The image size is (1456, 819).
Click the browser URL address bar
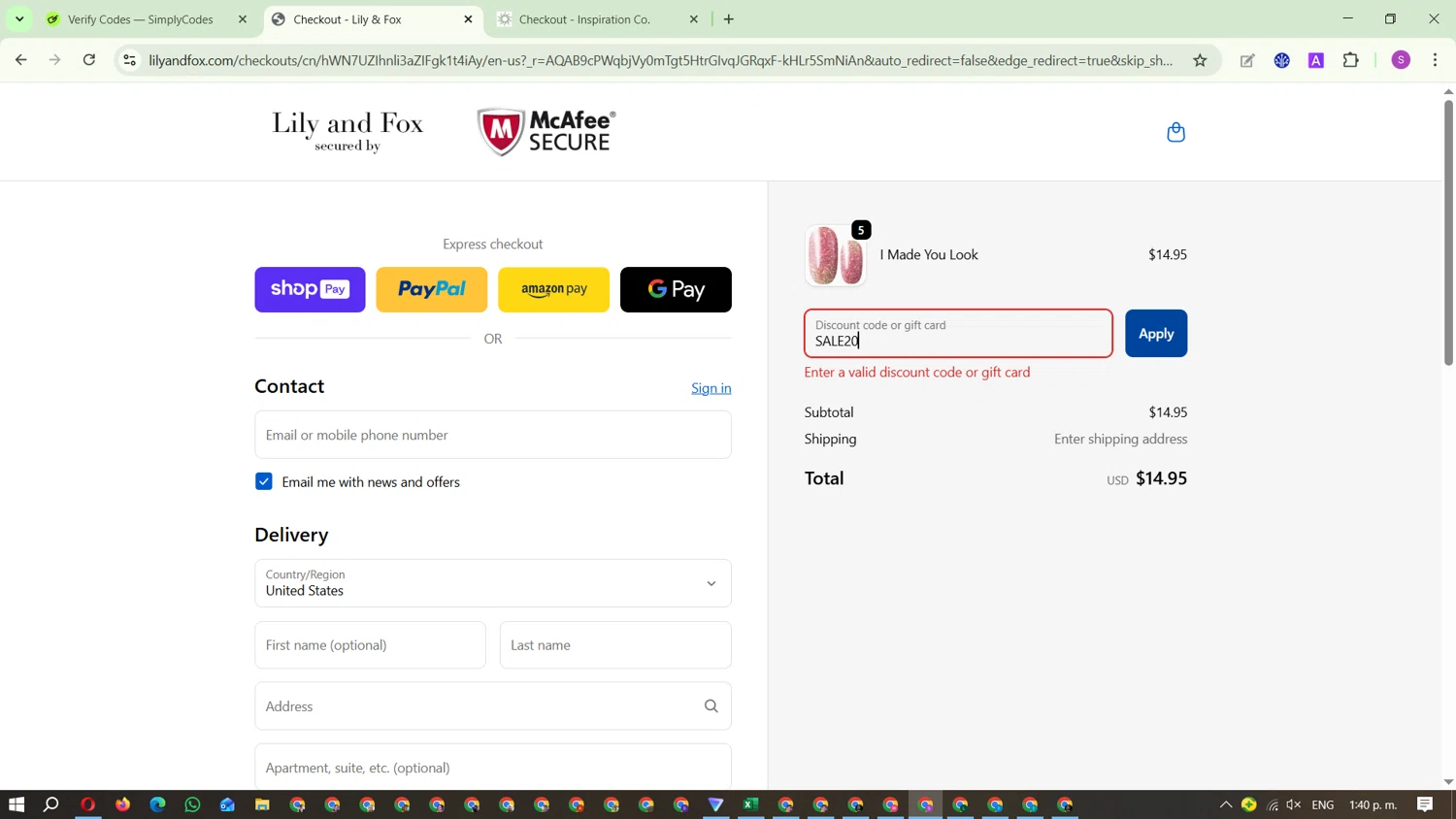[x=660, y=60]
